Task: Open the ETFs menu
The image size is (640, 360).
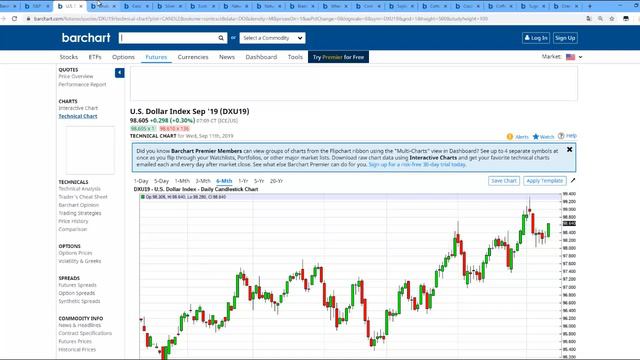Action: 95,57
